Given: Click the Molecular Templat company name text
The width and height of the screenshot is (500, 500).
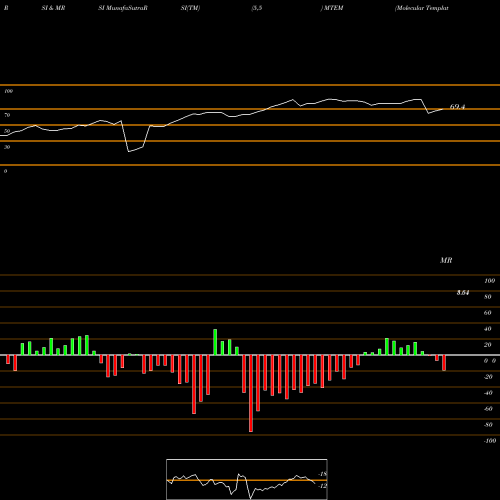Looking at the screenshot, I should [422, 8].
